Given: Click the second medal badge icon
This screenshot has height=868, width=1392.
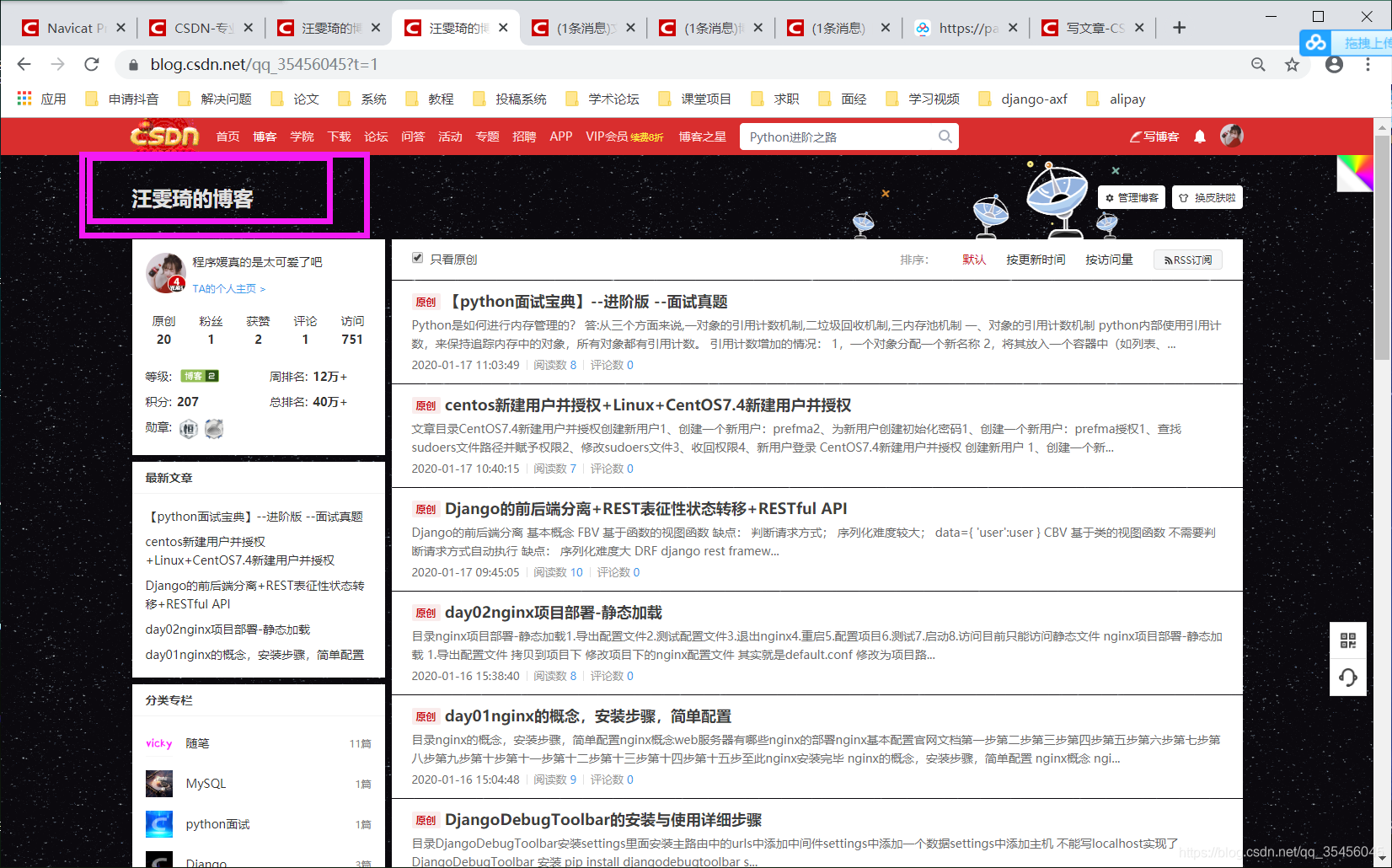Looking at the screenshot, I should [x=214, y=429].
